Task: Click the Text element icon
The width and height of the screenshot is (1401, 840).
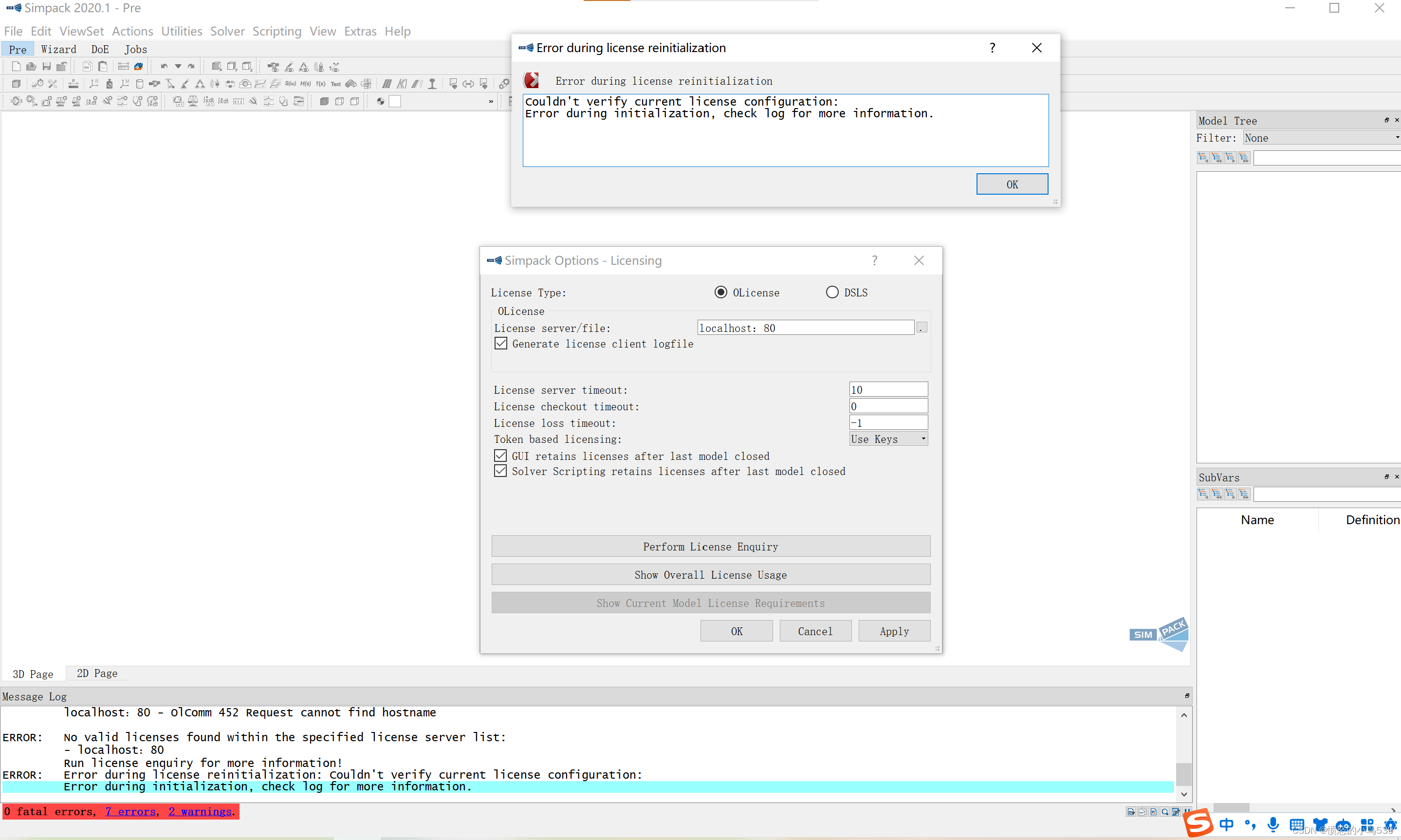Action: pos(336,84)
